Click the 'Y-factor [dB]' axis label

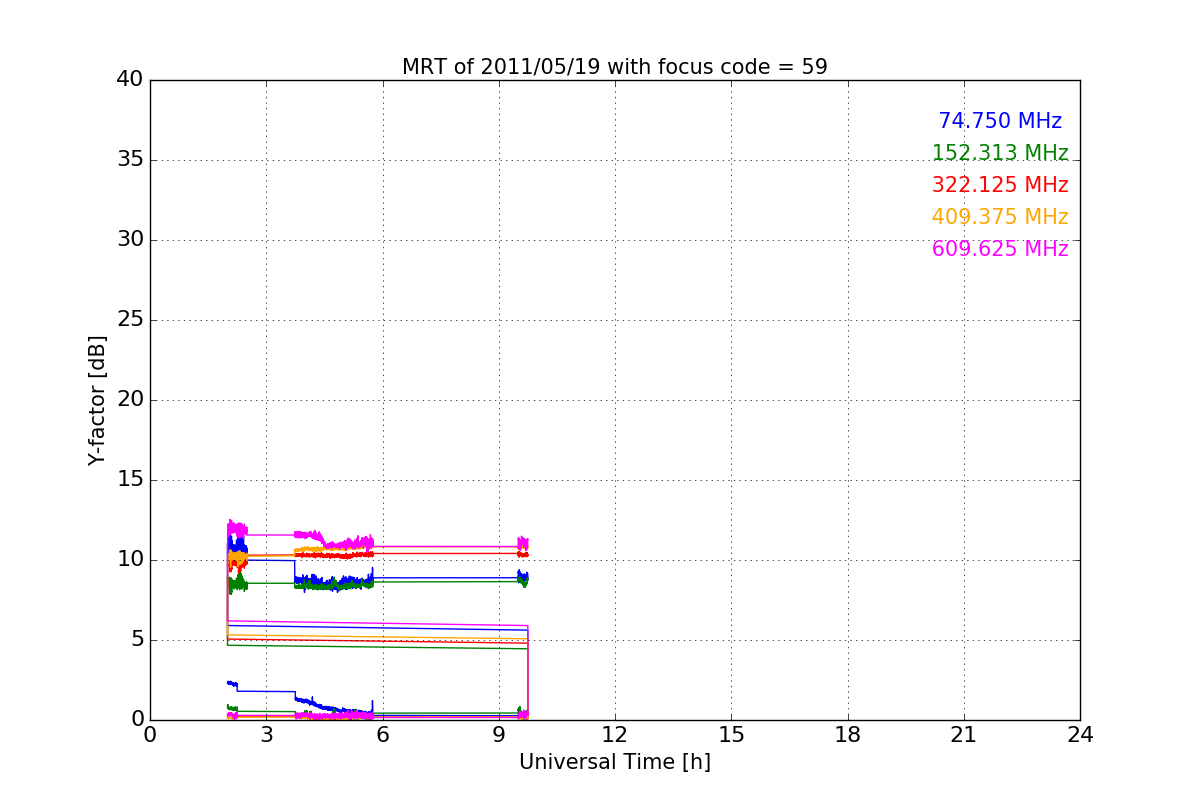tap(97, 400)
